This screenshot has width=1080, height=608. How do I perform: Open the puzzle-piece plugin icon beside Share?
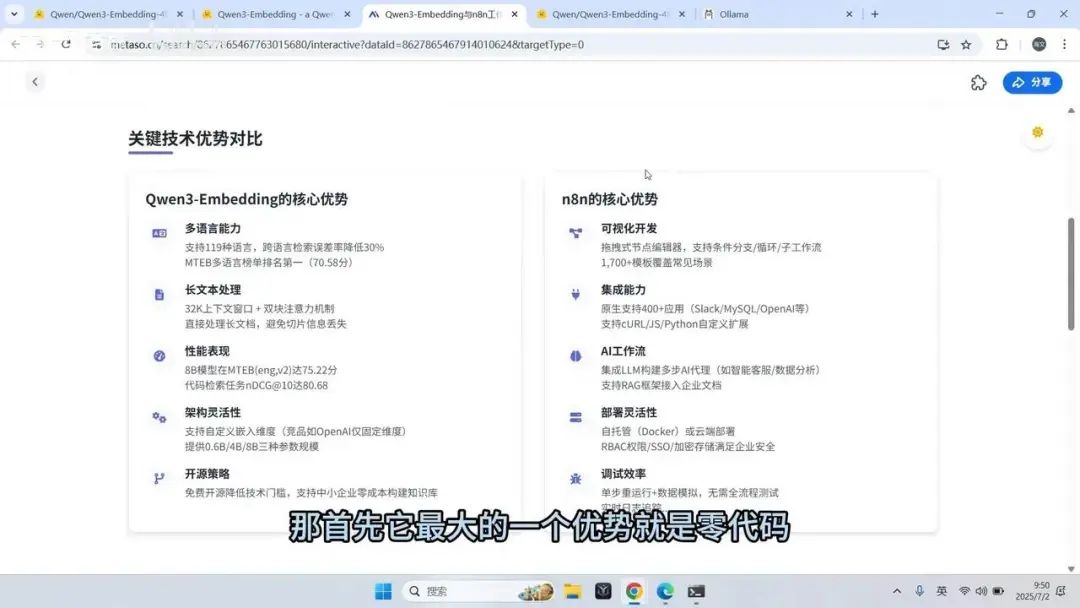coord(978,83)
